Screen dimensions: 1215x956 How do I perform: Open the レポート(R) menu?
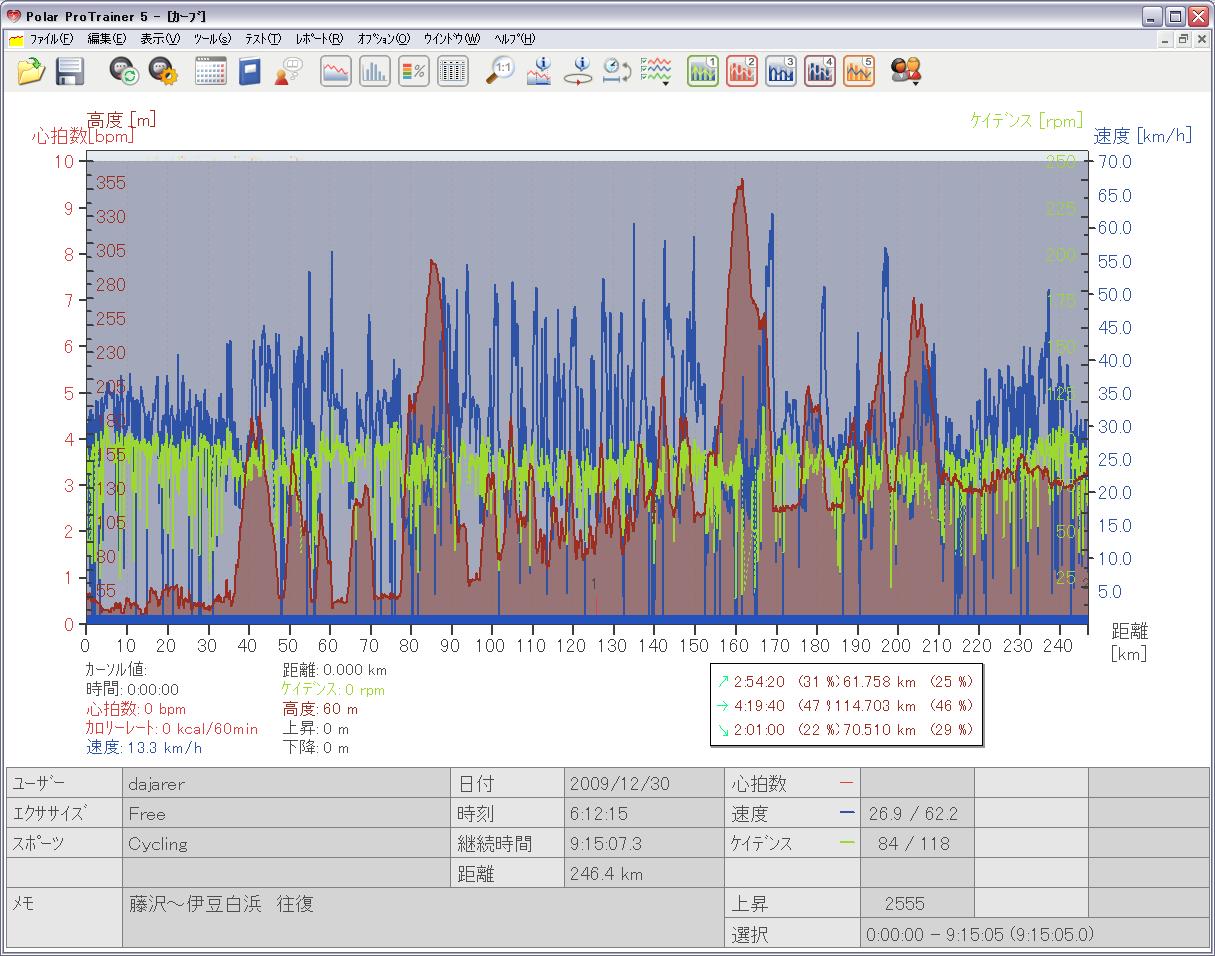[319, 39]
